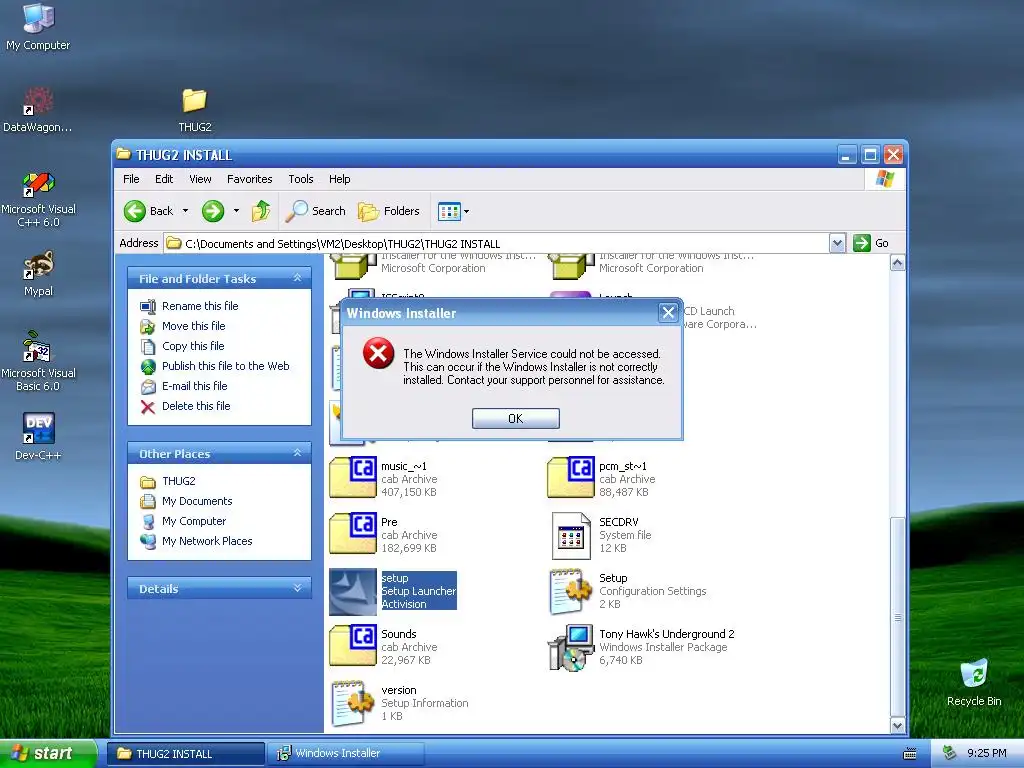Click OK in Windows Installer dialog

515,419
